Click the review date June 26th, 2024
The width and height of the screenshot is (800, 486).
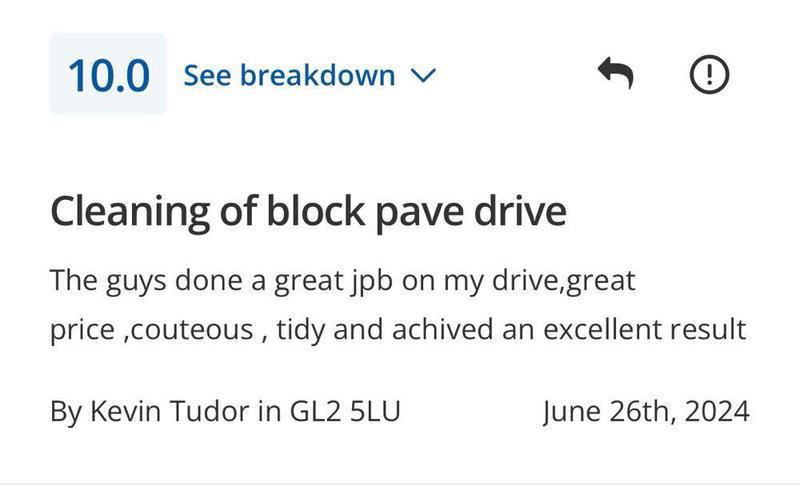pos(646,411)
